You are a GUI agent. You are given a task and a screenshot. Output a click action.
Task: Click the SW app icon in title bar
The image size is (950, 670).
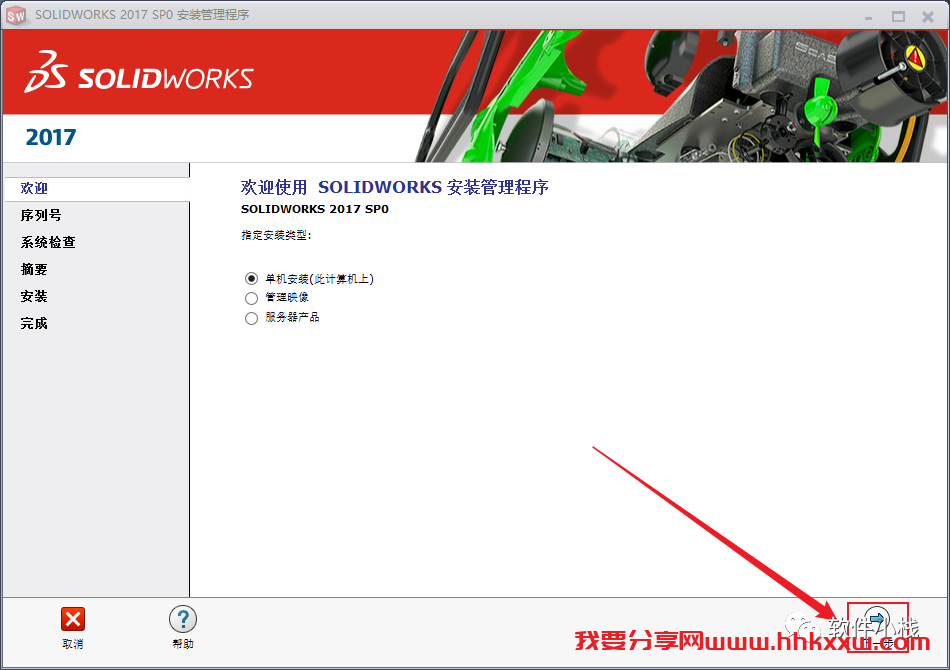coord(16,15)
